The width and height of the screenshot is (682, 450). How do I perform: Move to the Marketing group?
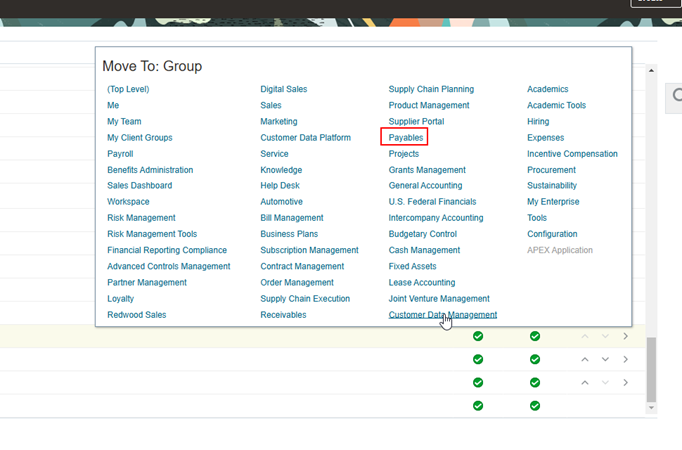(x=279, y=121)
